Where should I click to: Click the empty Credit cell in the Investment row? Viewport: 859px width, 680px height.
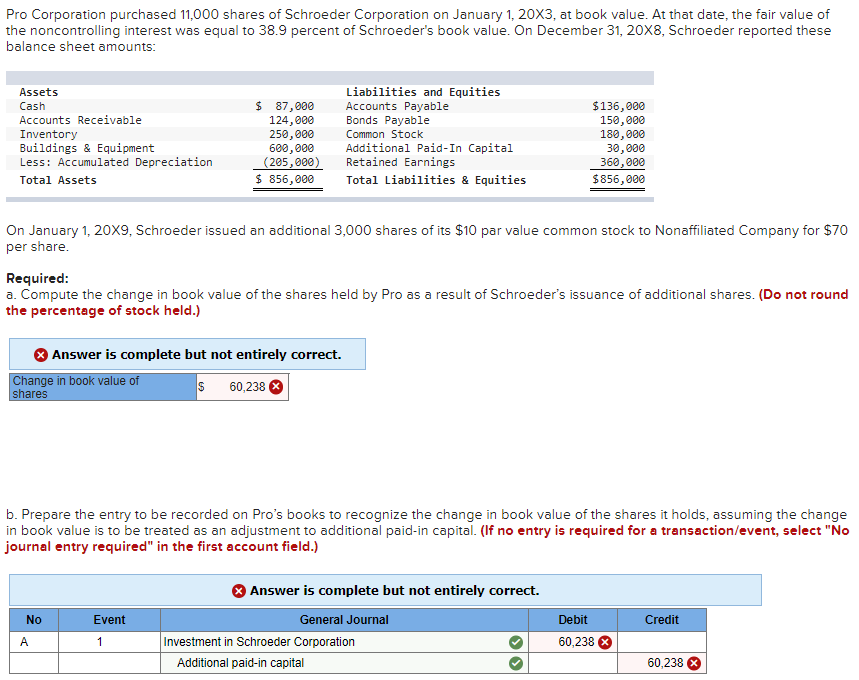[x=662, y=642]
